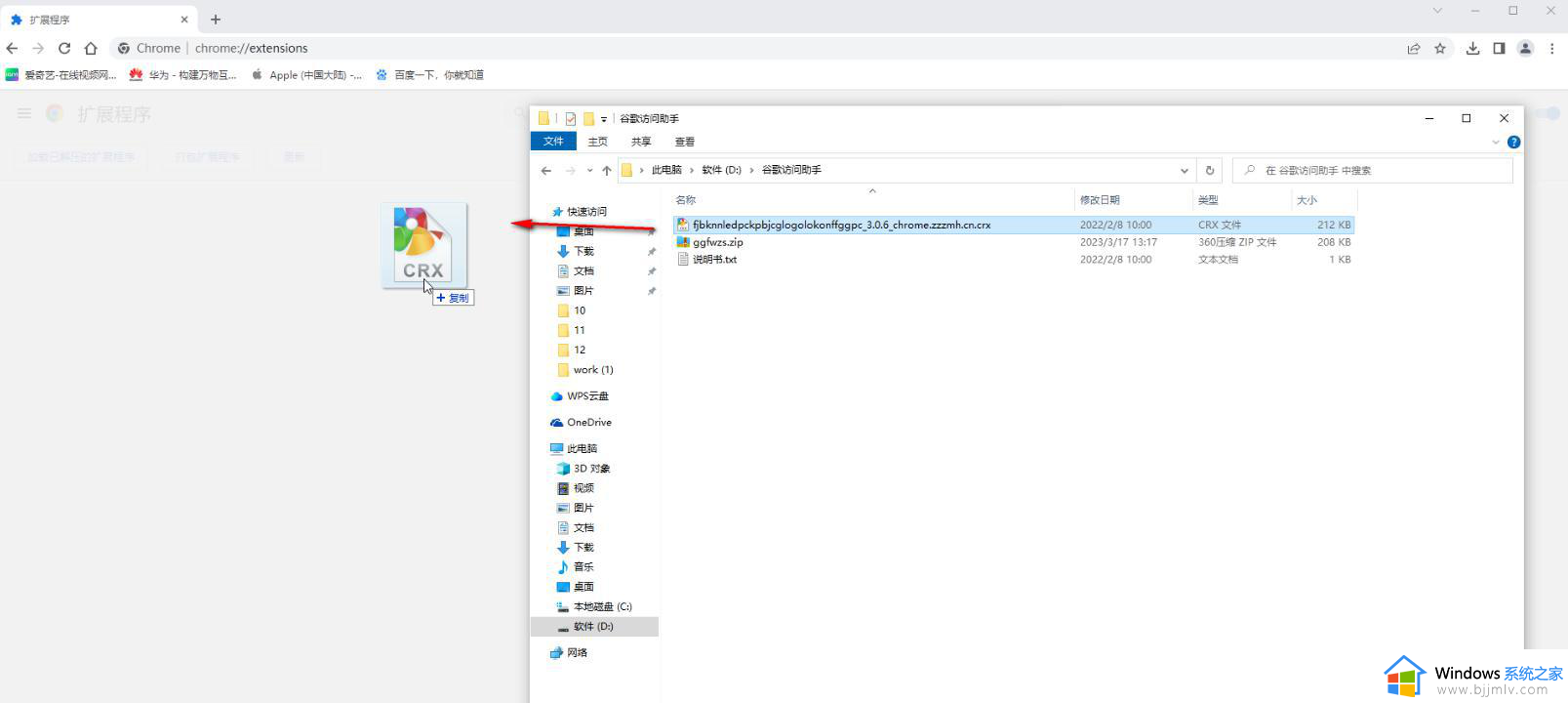The image size is (1568, 703).
Task: Open the 共享 ribbon tab
Action: [641, 142]
